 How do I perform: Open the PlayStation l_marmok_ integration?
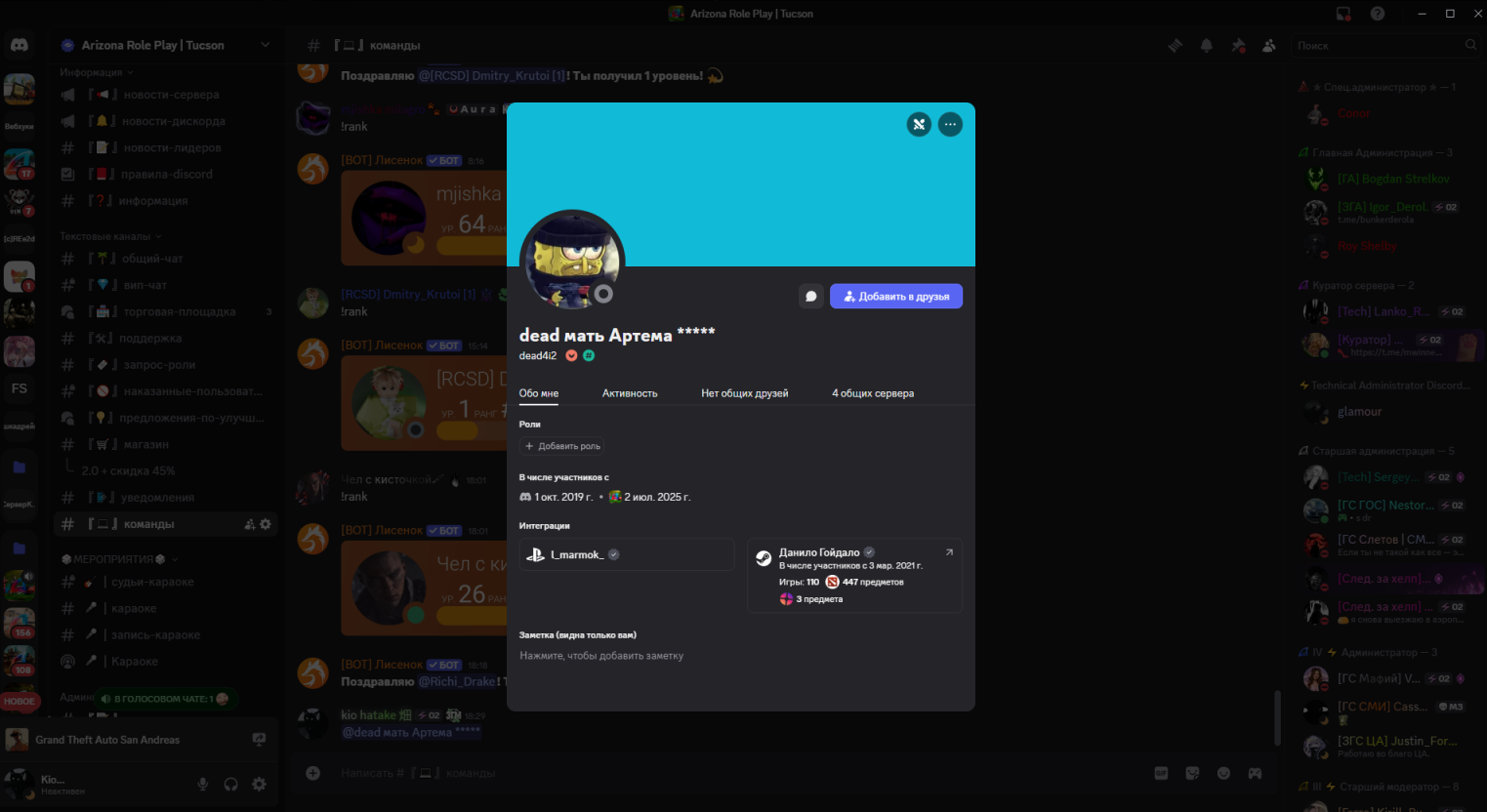(627, 554)
